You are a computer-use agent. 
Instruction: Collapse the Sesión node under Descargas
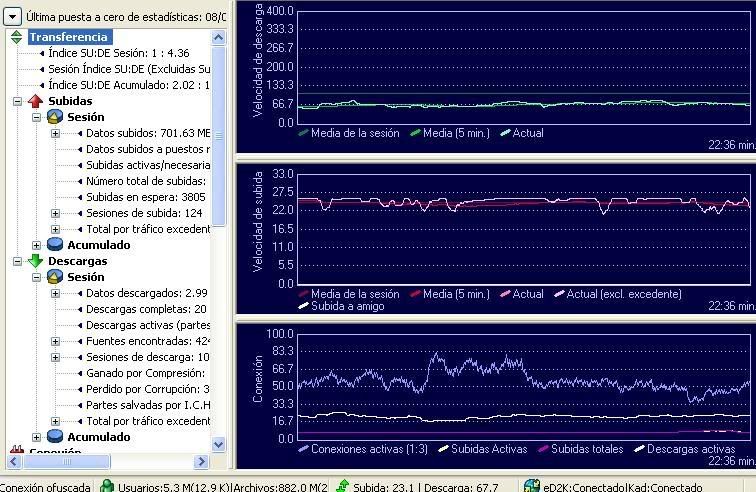36,277
